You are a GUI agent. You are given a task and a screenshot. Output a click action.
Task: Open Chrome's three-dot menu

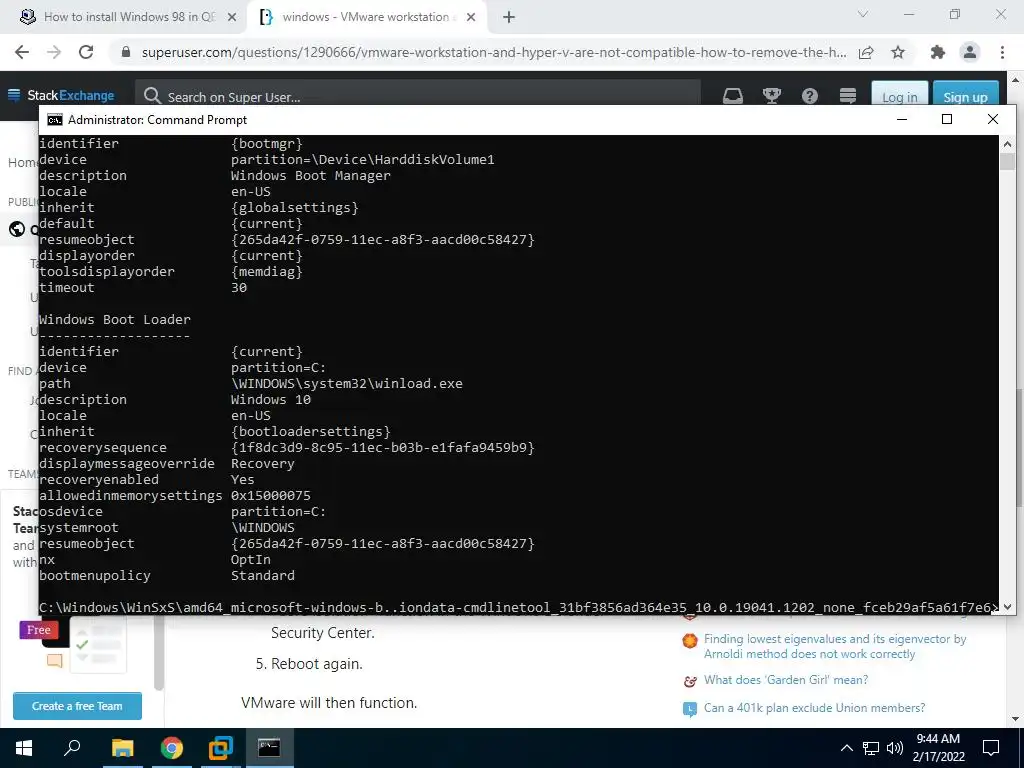click(1002, 52)
